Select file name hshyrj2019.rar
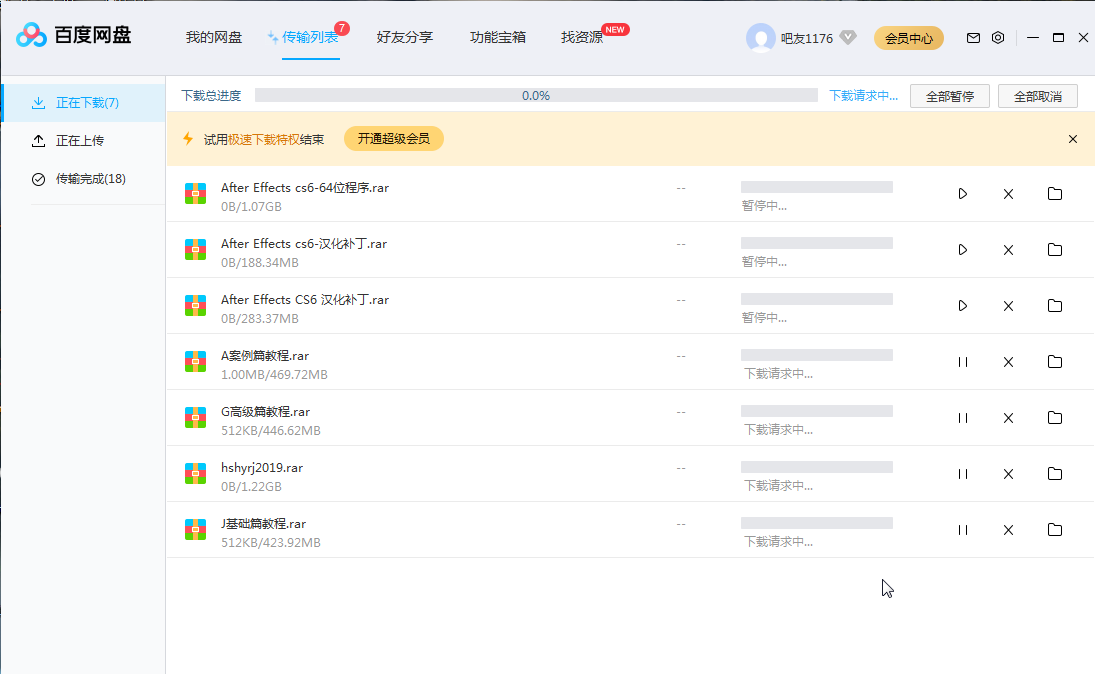This screenshot has width=1095, height=674. point(262,467)
